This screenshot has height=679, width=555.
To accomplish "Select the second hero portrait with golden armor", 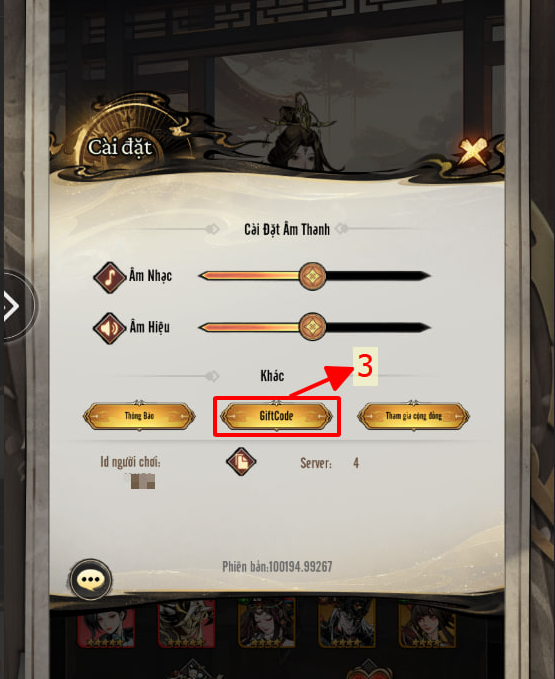I will (x=187, y=624).
